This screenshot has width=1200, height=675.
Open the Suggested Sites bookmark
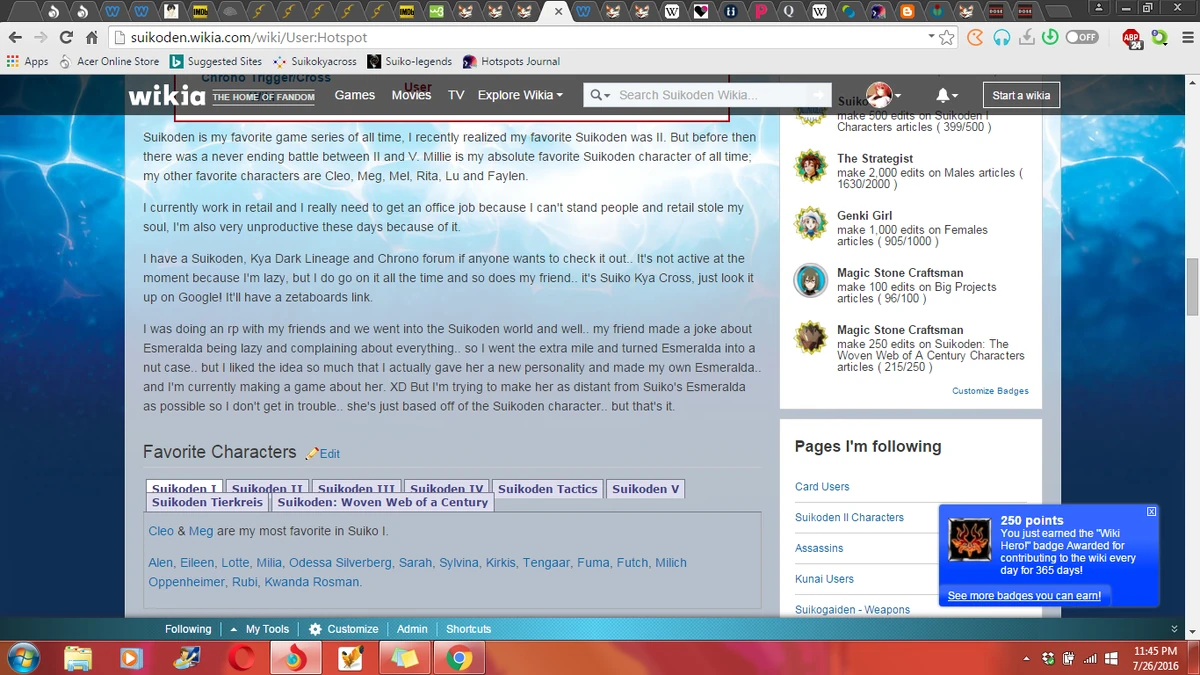216,61
